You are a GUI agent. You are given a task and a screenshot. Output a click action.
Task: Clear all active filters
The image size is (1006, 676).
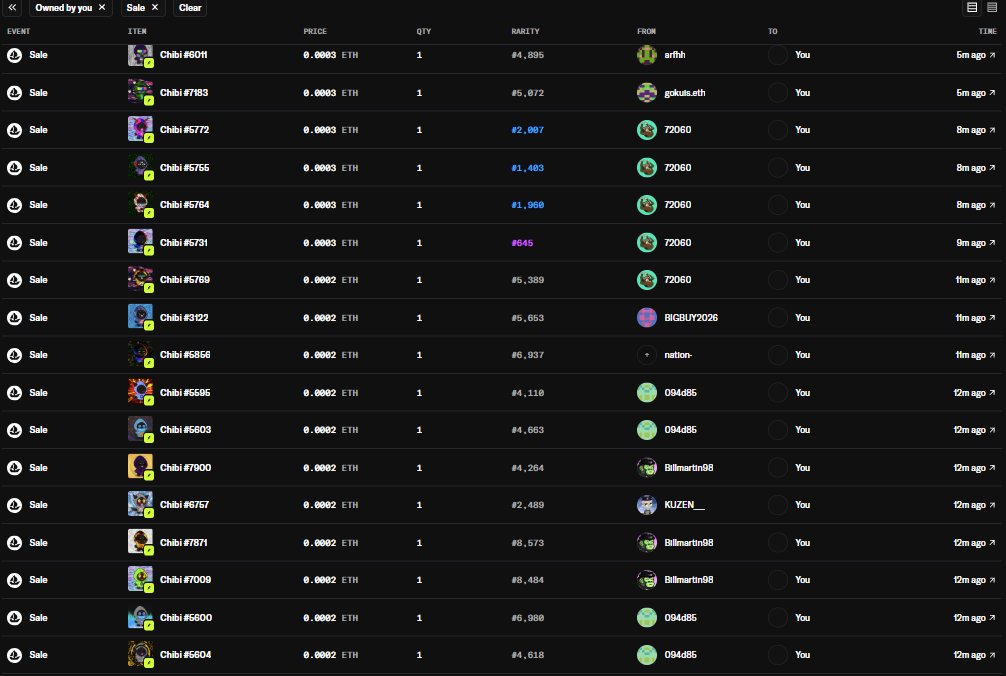pyautogui.click(x=190, y=8)
